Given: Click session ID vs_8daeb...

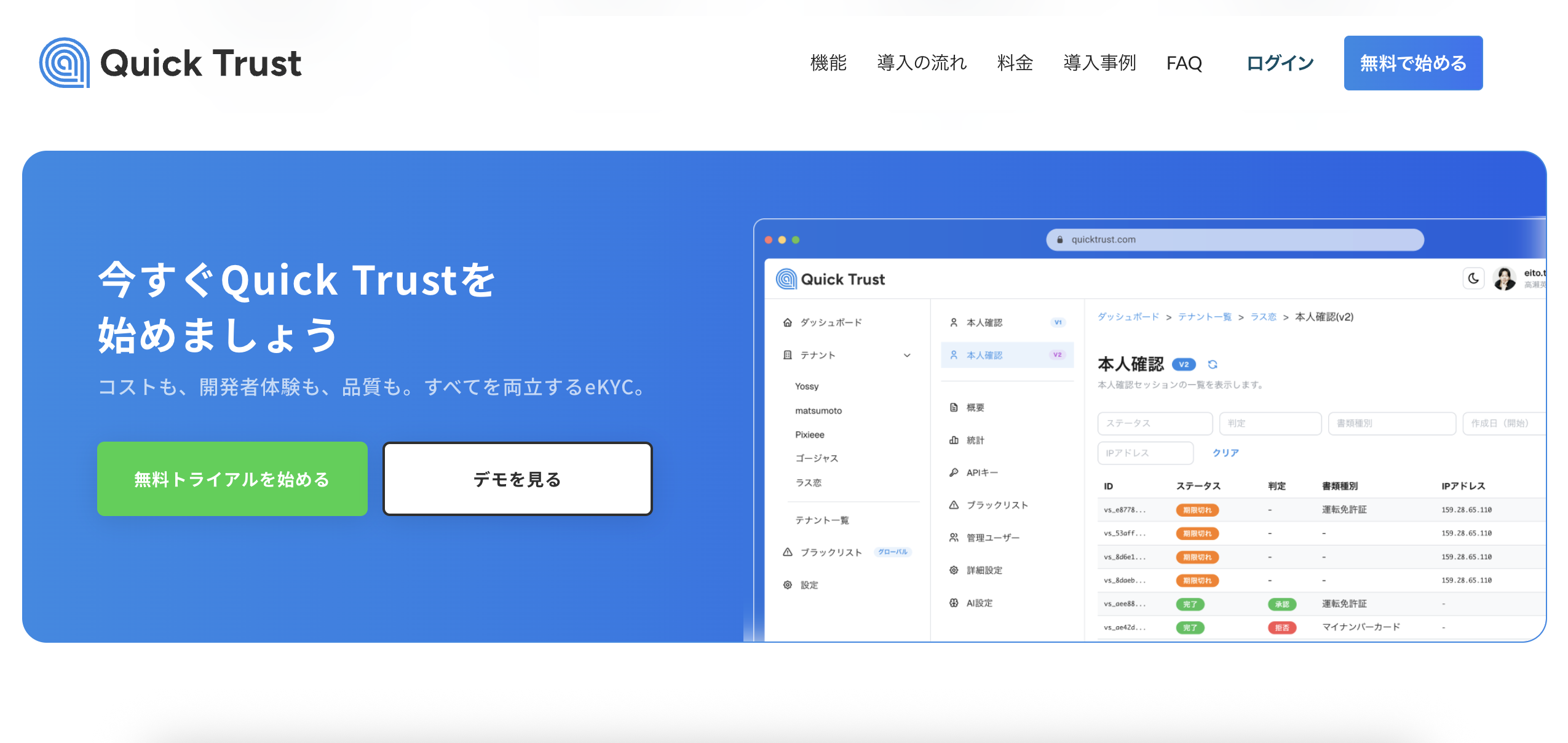Looking at the screenshot, I should 1125,580.
